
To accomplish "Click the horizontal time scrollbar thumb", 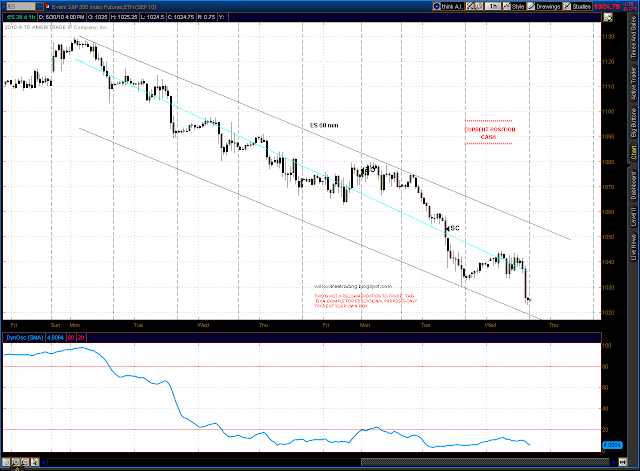I will click(x=486, y=462).
